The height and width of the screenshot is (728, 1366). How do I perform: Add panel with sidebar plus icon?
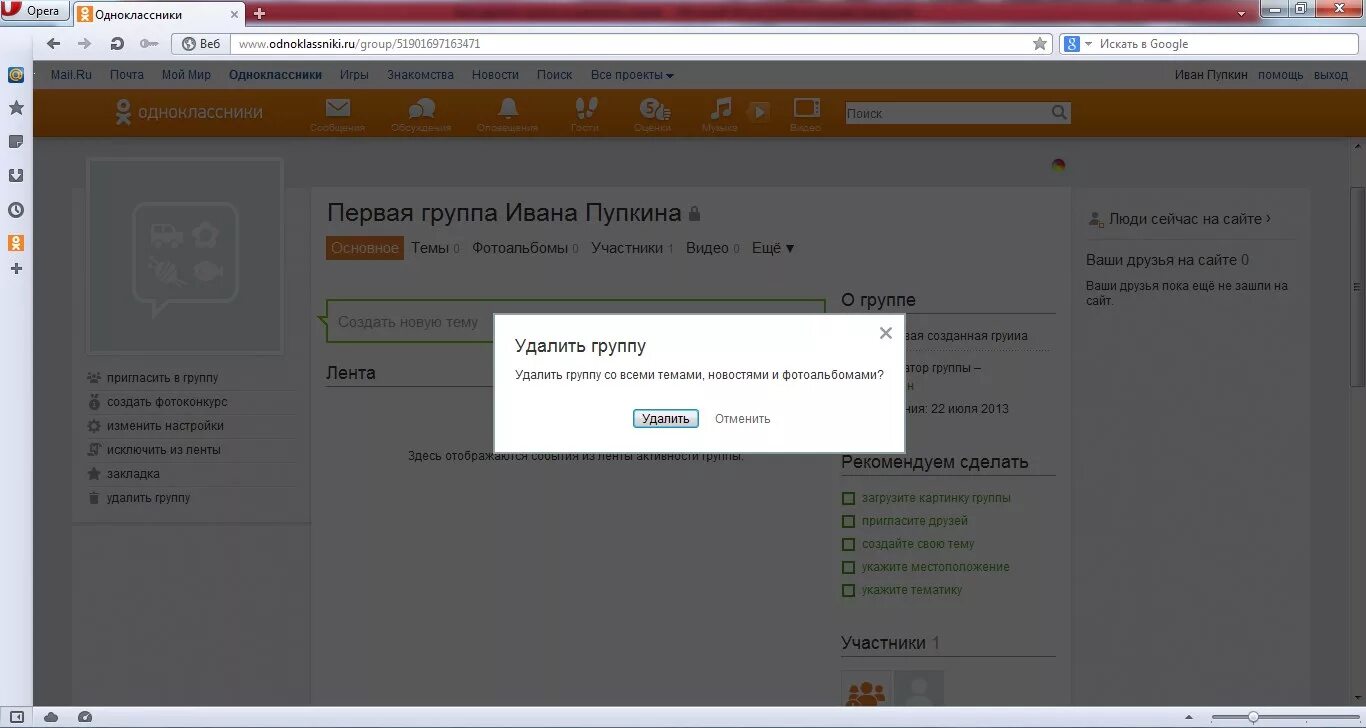point(16,269)
